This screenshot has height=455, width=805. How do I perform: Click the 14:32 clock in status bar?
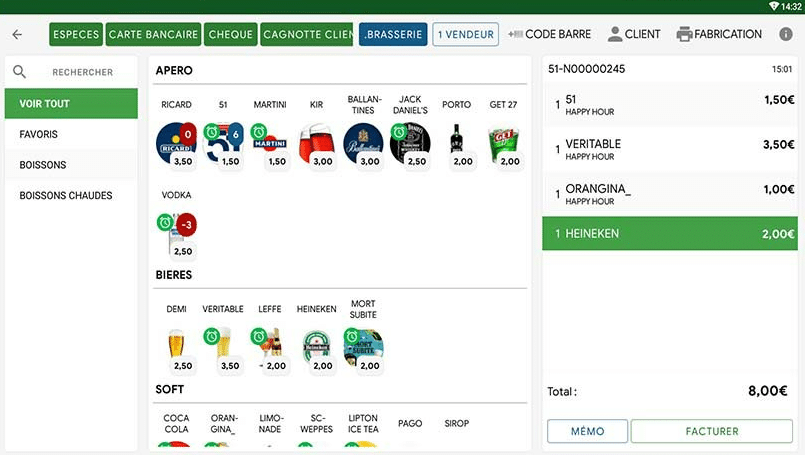pyautogui.click(x=791, y=7)
